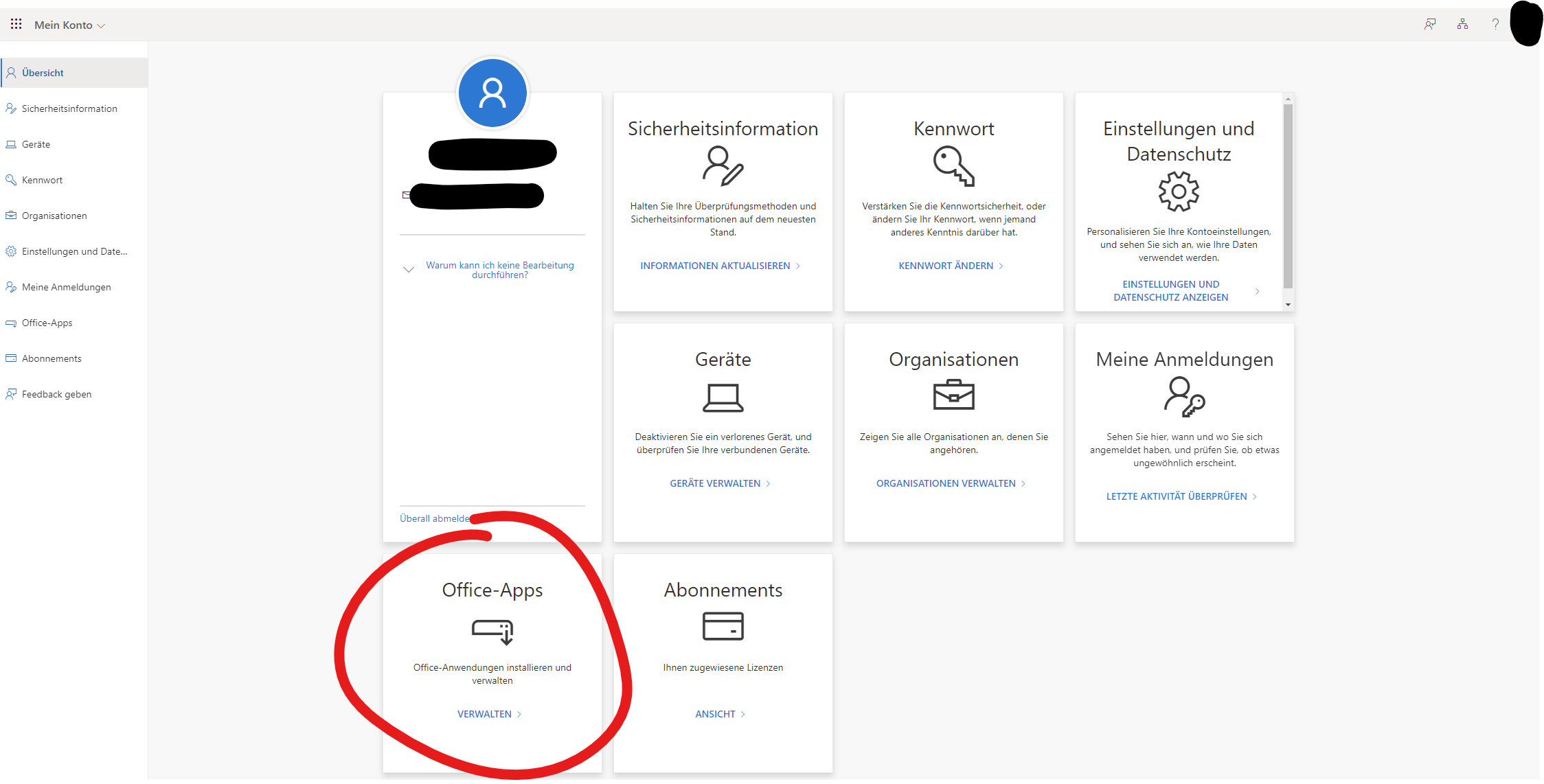Click the Office-Apps install icon on card
1544x784 pixels.
[x=492, y=631]
